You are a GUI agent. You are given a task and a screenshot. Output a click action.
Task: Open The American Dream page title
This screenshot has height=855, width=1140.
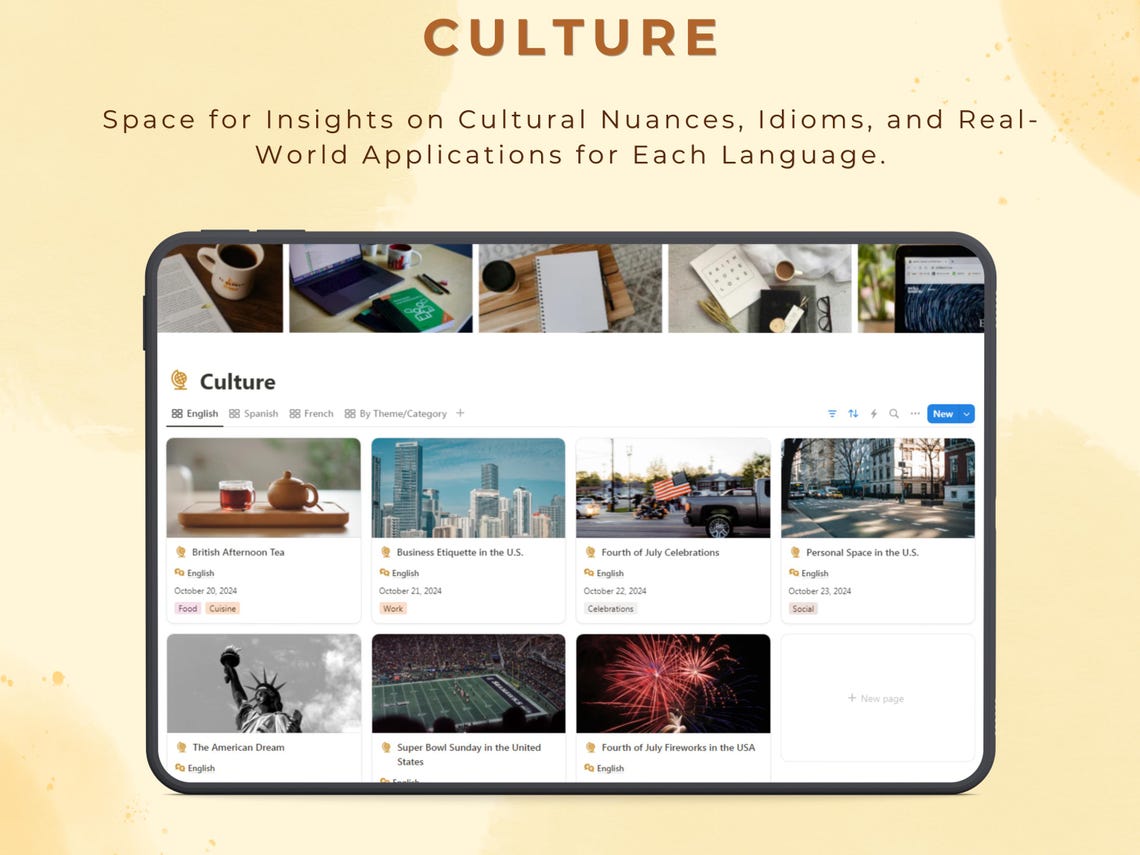(238, 747)
